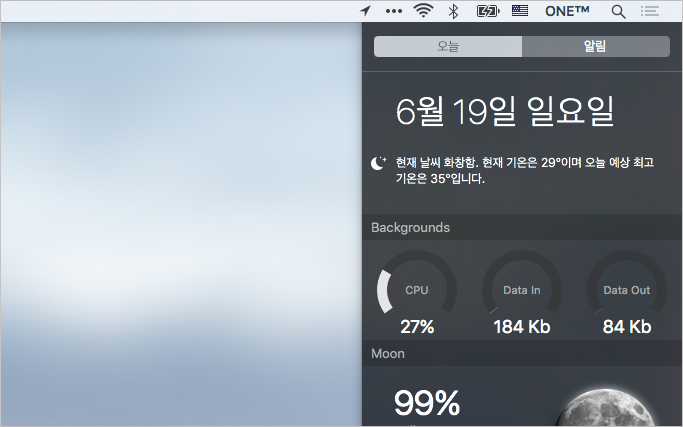The image size is (683, 427).
Task: Switch to the 알림 tab
Action: point(595,46)
